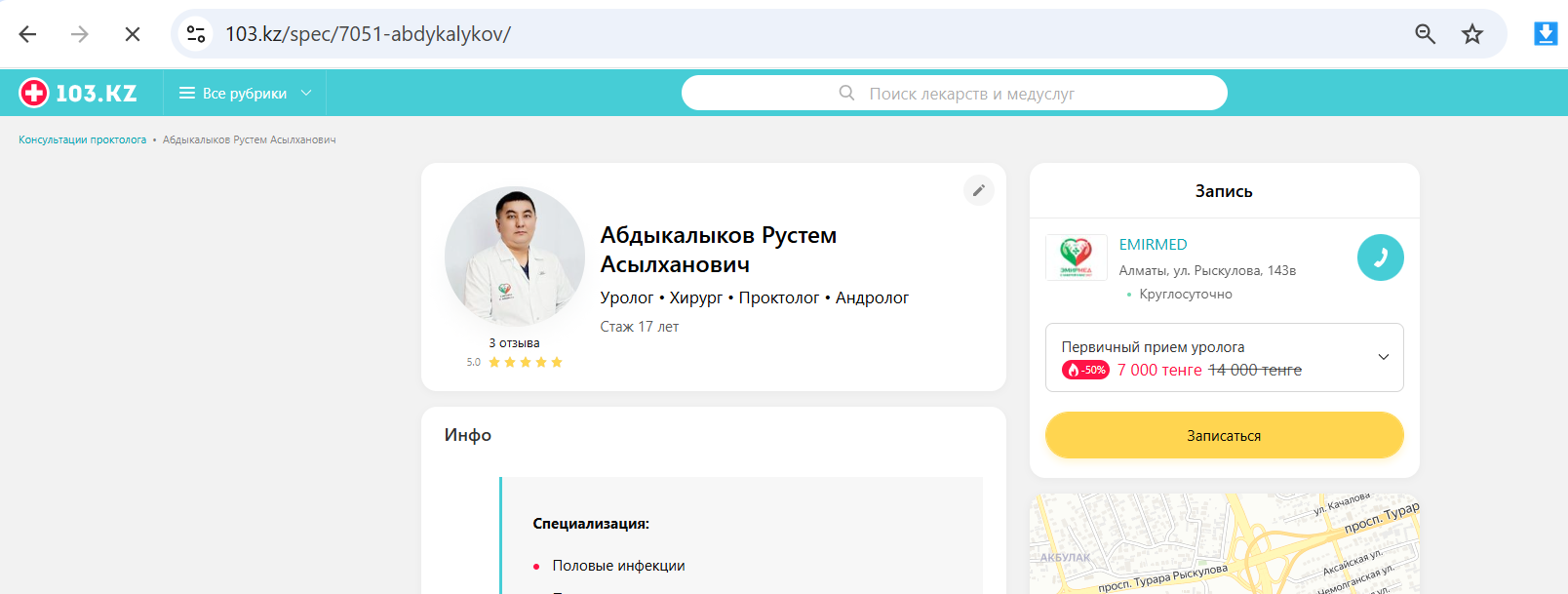The height and width of the screenshot is (594, 1568).
Task: Click 'Круглосуточно' working hours text
Action: pyautogui.click(x=1186, y=294)
